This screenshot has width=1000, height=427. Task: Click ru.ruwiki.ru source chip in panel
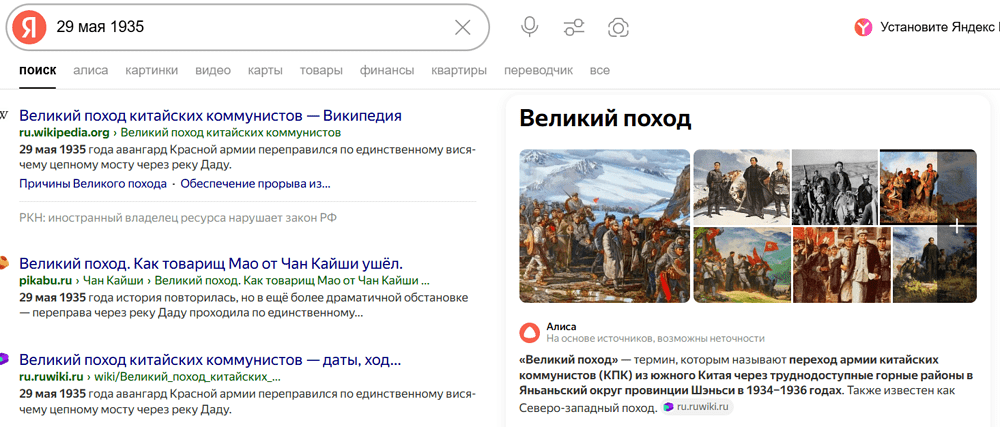click(697, 406)
